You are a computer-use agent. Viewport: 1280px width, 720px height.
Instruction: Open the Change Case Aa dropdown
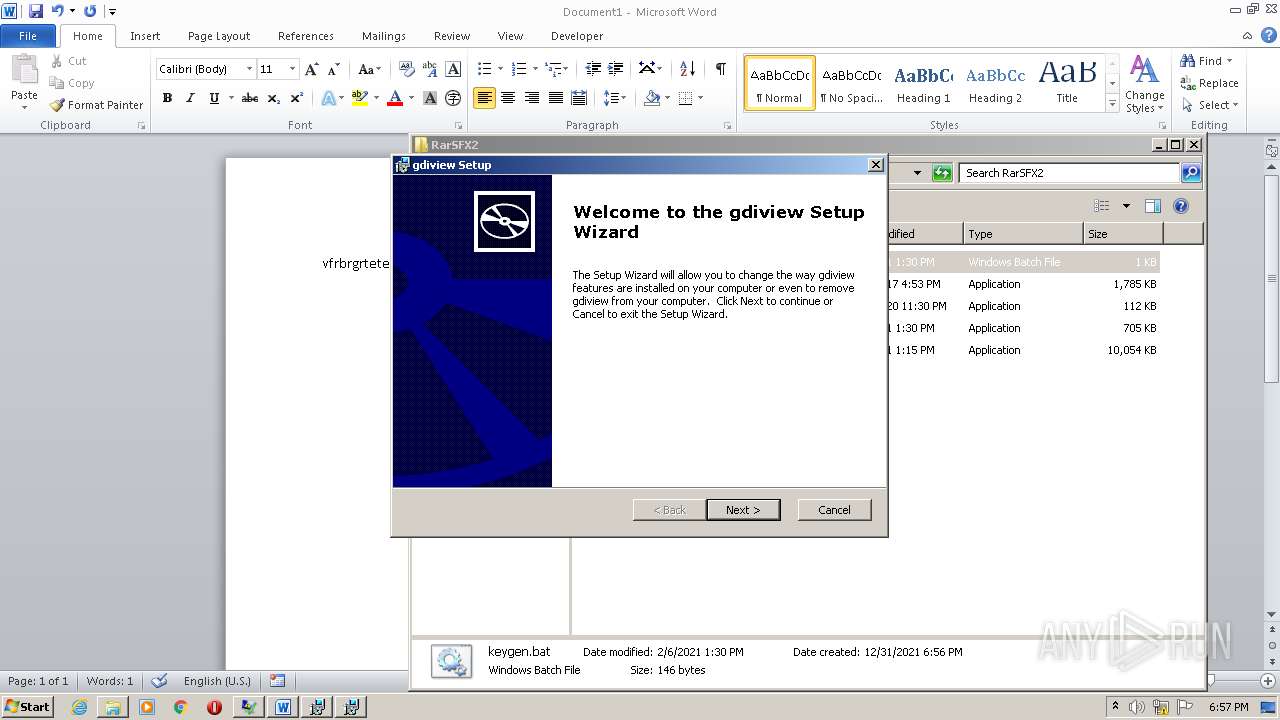coord(369,69)
